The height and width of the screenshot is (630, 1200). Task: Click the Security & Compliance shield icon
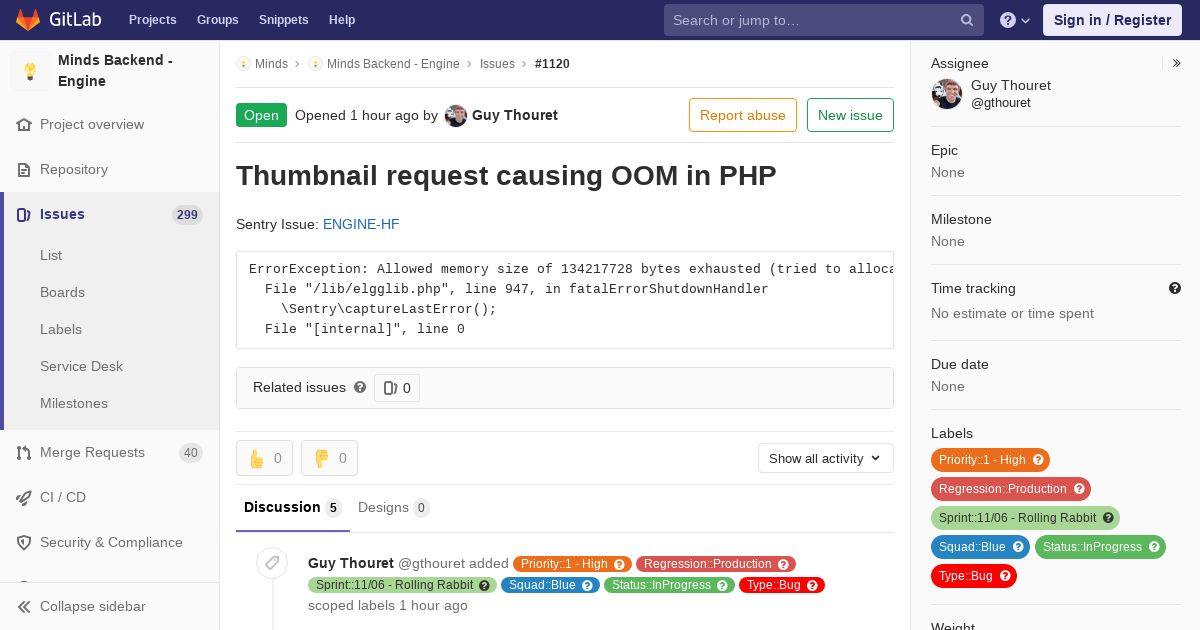pyautogui.click(x=24, y=543)
